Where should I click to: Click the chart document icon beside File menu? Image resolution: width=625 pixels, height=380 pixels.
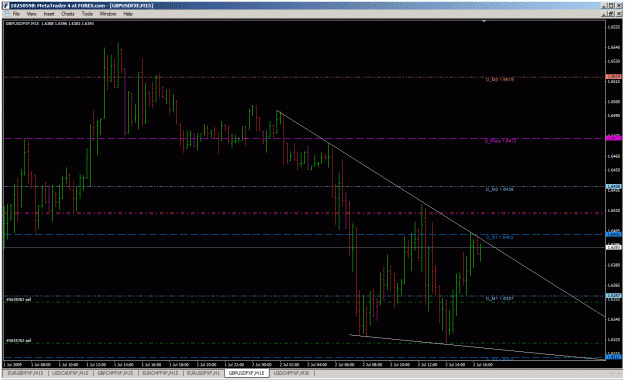click(x=6, y=14)
